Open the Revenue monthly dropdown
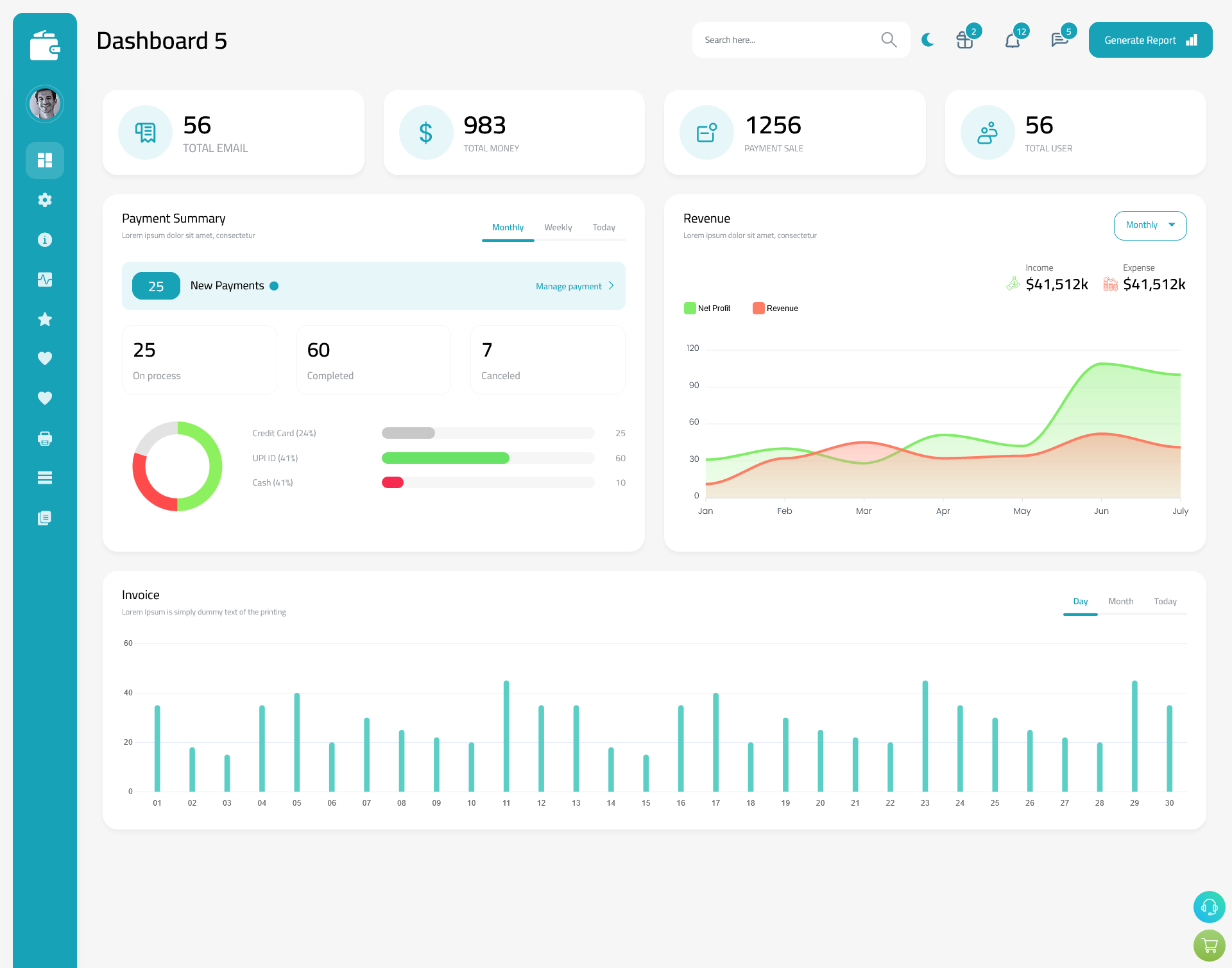Viewport: 1232px width, 968px height. (x=1148, y=225)
